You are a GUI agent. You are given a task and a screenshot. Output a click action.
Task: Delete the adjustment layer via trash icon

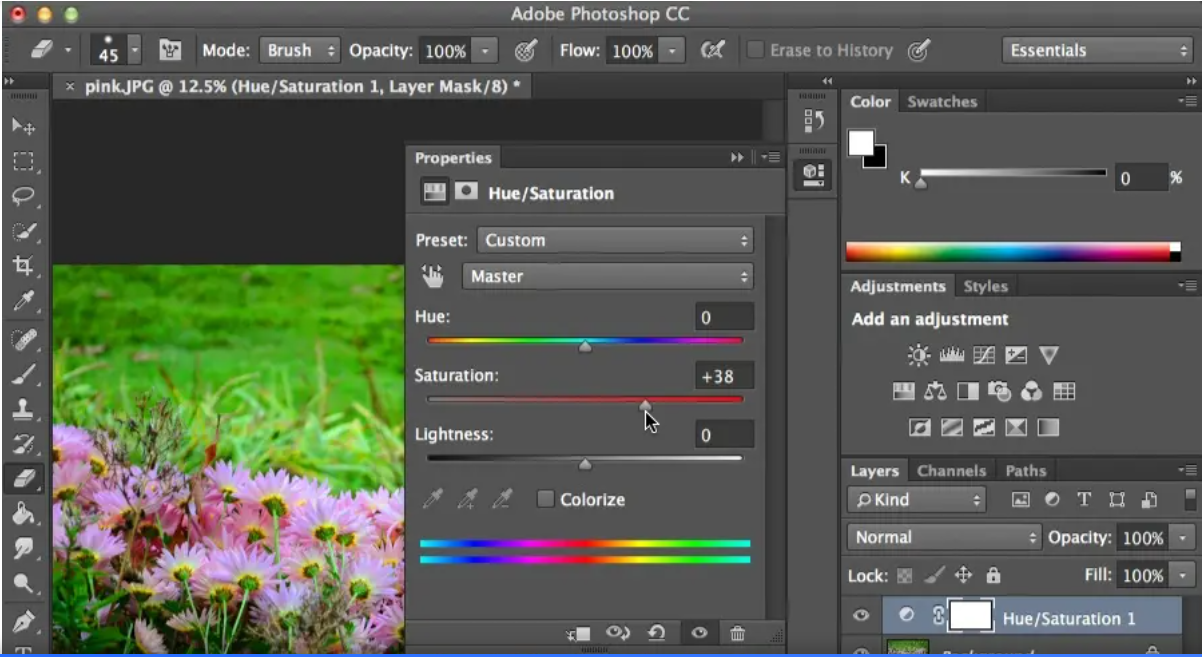(737, 633)
